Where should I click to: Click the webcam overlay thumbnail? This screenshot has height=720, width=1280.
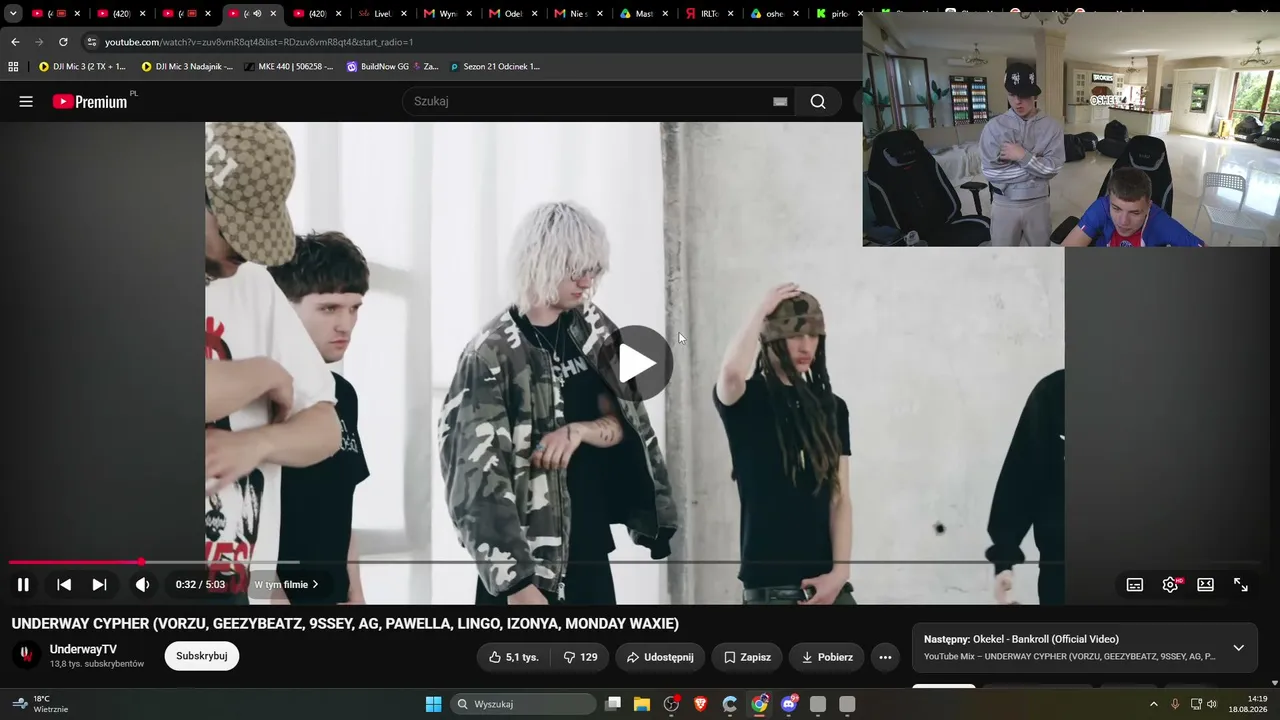point(1071,129)
